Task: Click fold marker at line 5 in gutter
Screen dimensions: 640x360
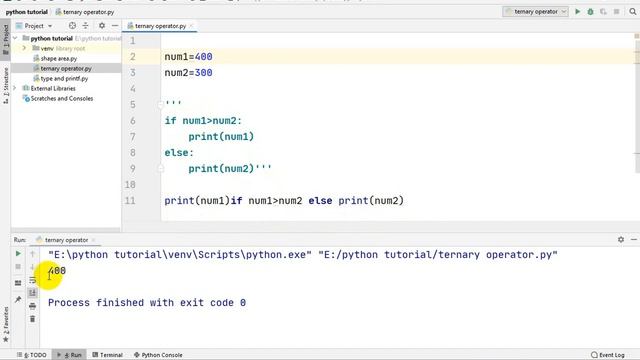Action: [x=160, y=104]
